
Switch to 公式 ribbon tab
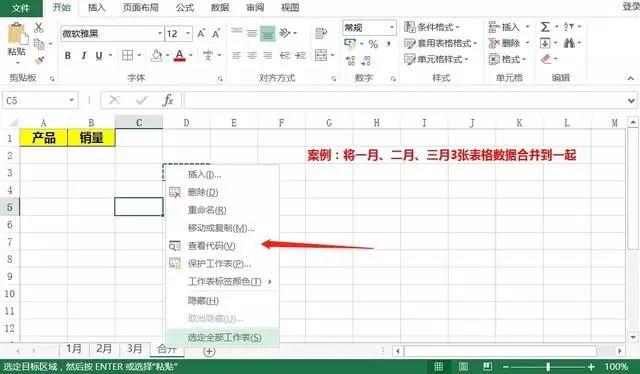pos(185,7)
